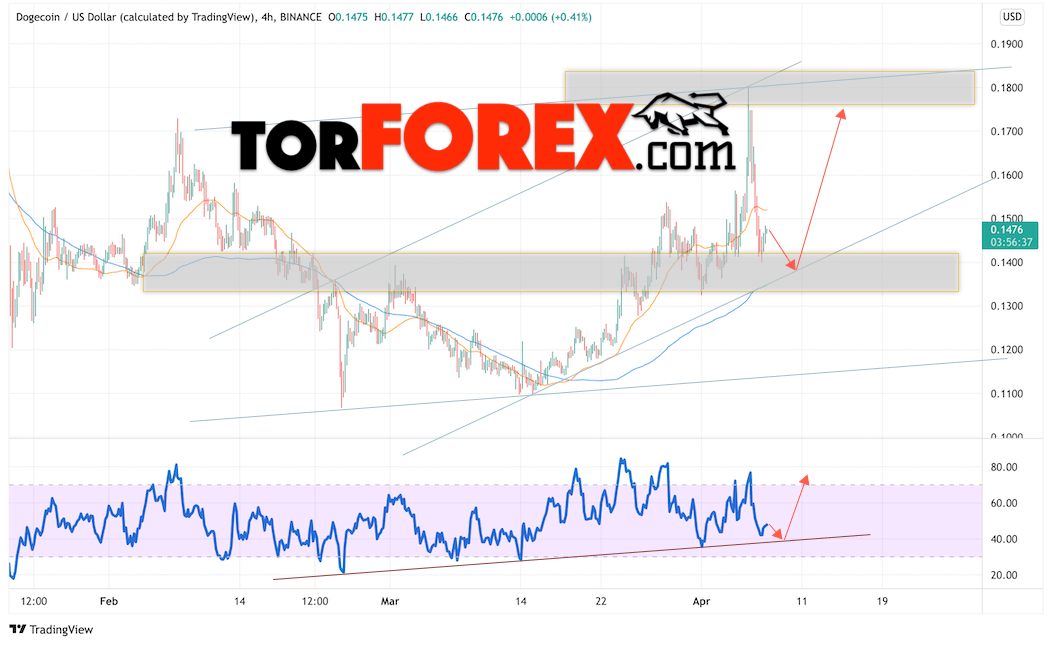Click the 19 date on time axis
This screenshot has height=645, width=1052.
pyautogui.click(x=882, y=601)
